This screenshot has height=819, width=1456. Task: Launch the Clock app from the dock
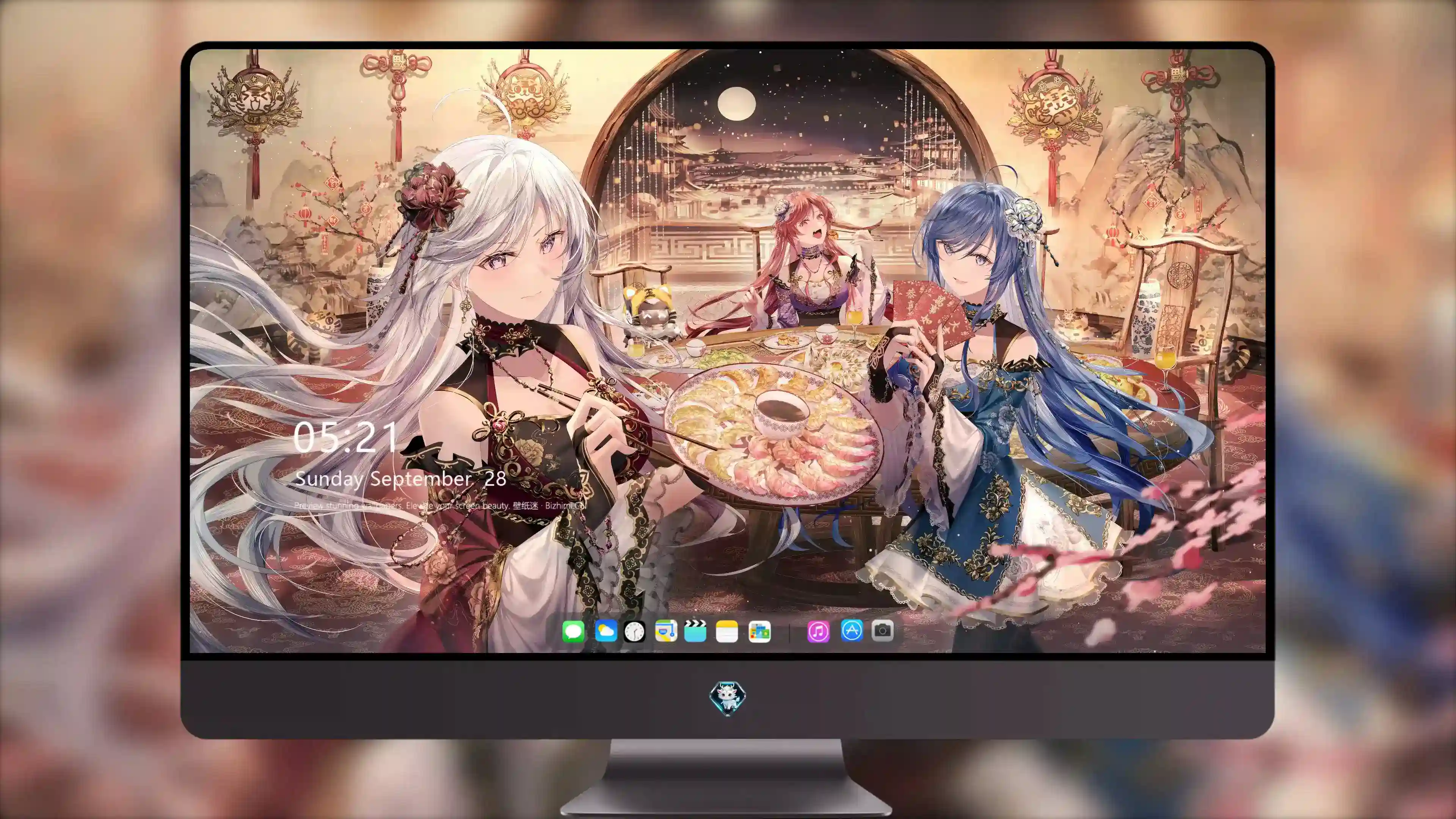634,631
